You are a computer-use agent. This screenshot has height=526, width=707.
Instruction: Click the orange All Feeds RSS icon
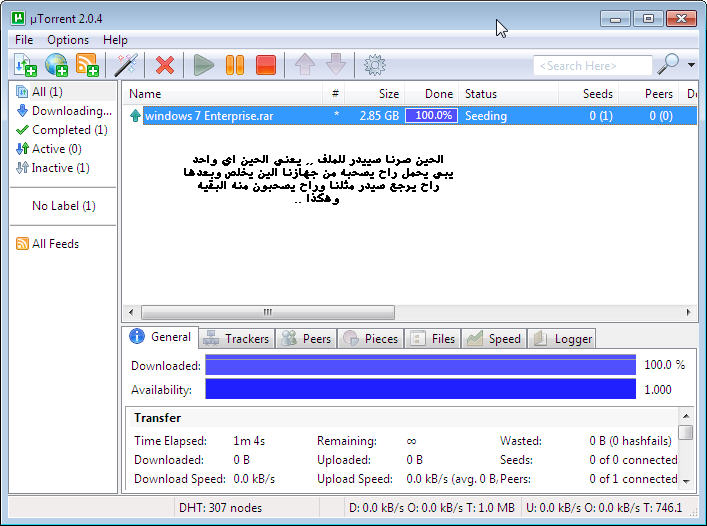pyautogui.click(x=22, y=244)
